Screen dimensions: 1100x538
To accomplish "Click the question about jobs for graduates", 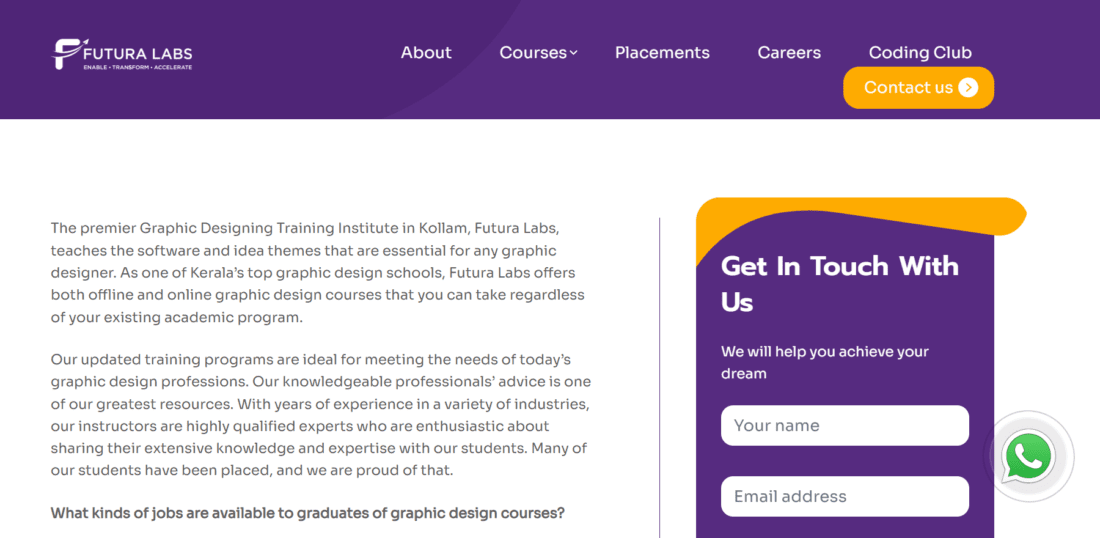I will click(x=307, y=513).
